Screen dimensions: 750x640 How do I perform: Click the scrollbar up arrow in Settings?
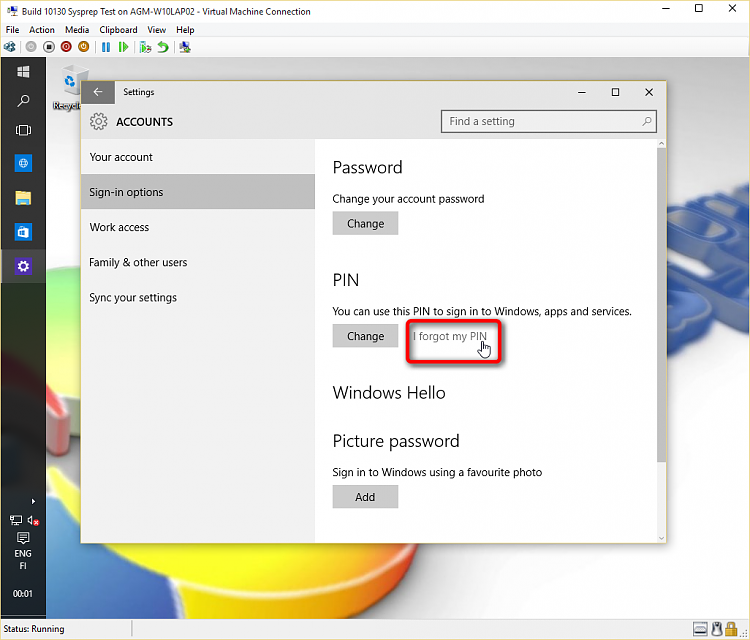coord(662,143)
